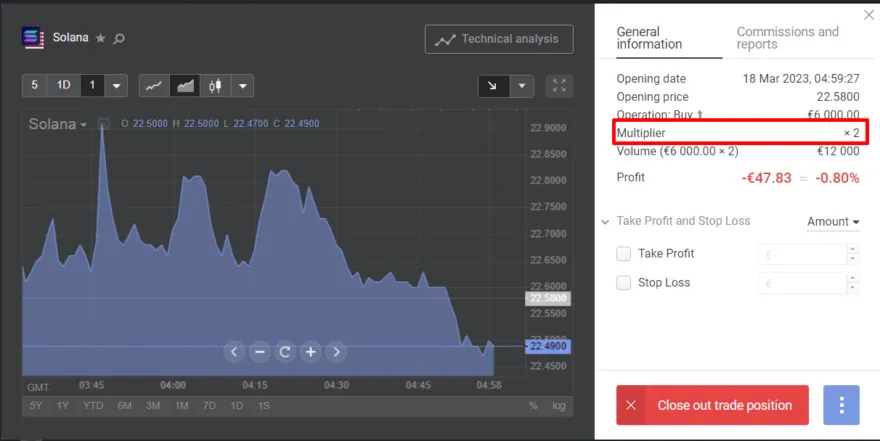Enable the Stop Loss checkbox
This screenshot has height=441, width=880.
click(624, 283)
